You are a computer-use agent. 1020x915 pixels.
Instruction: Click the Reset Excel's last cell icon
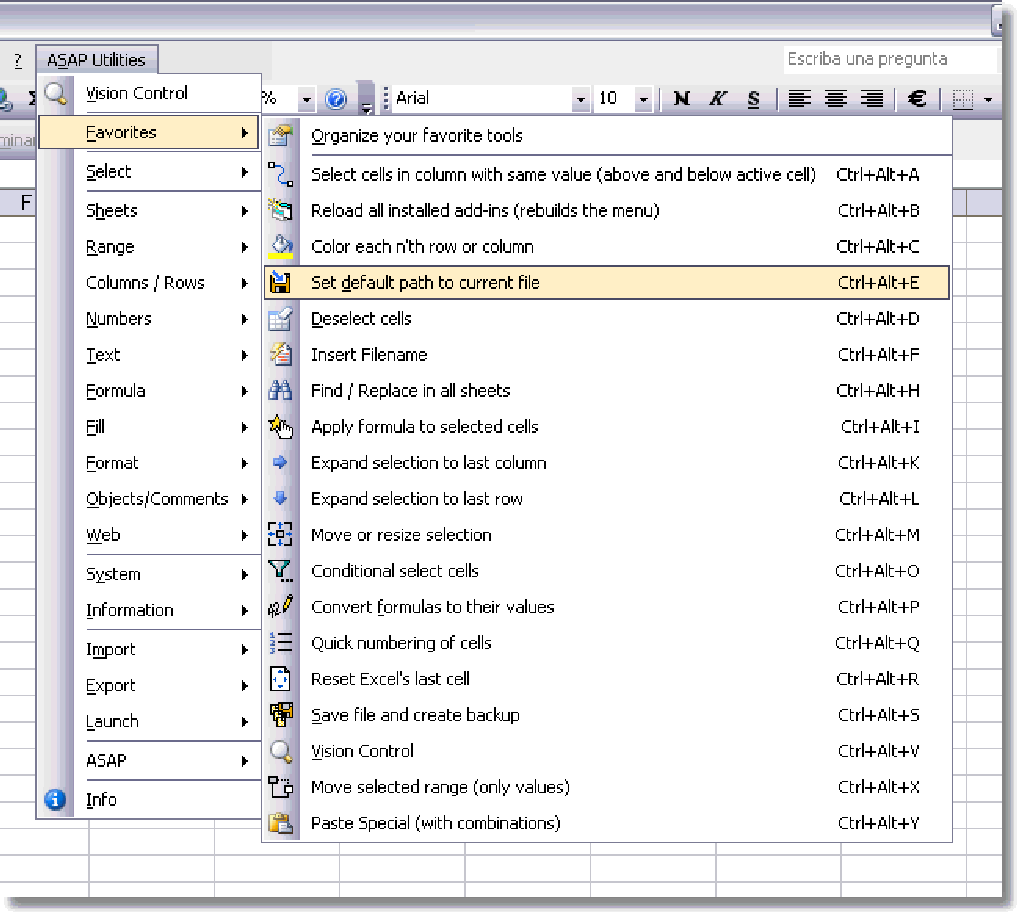tap(280, 679)
